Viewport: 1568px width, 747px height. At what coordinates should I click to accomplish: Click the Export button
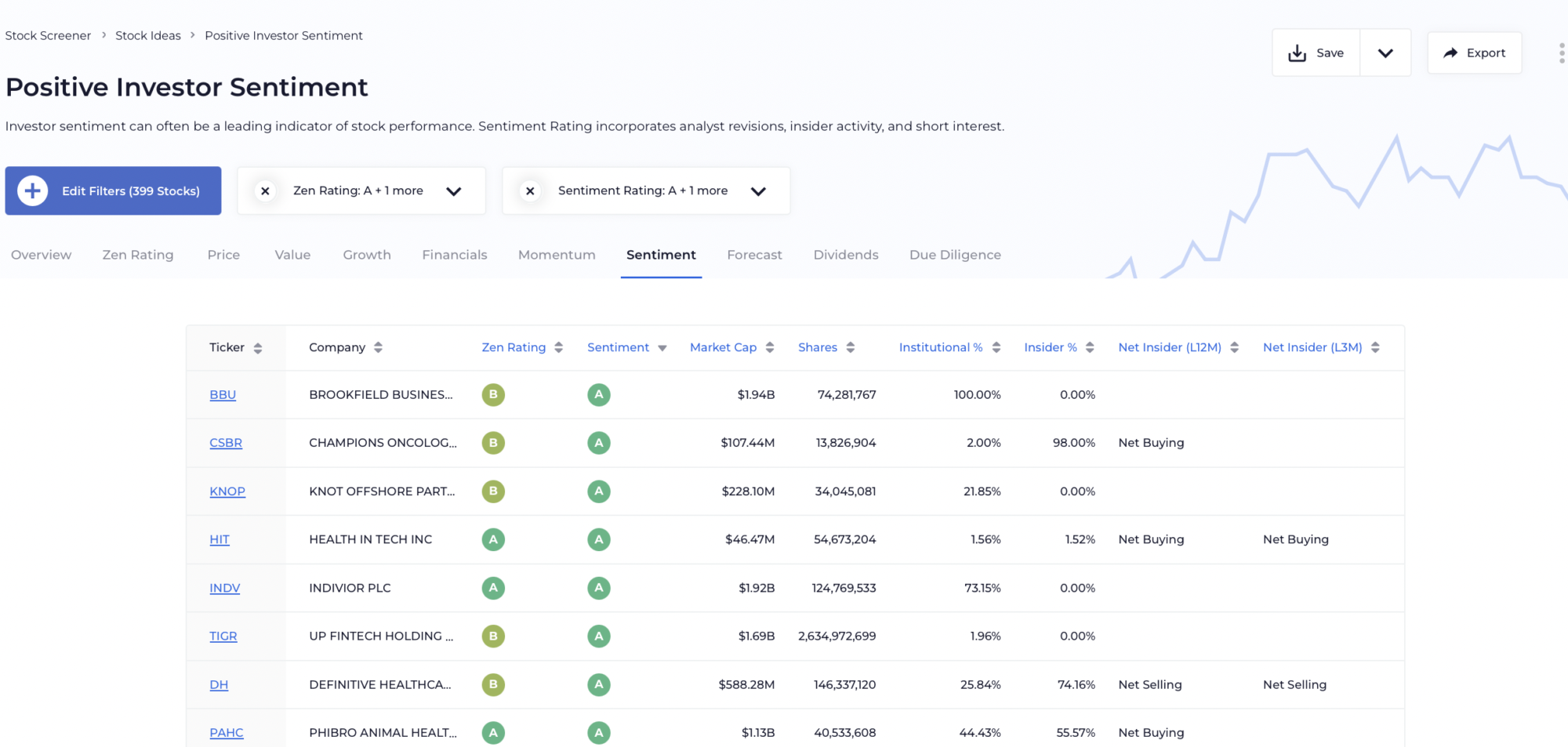click(x=1475, y=53)
